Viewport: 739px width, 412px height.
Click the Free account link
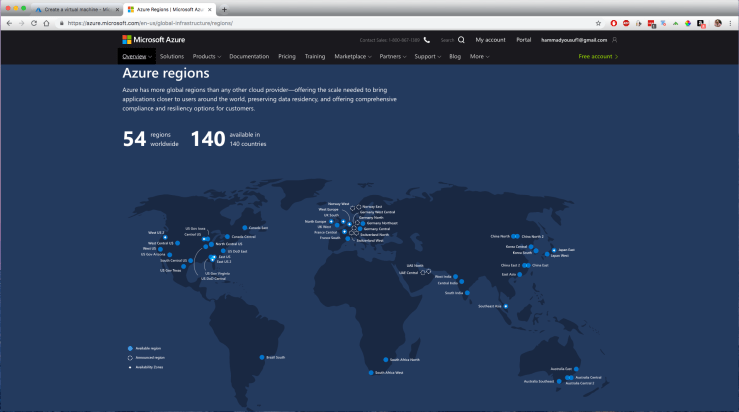[x=598, y=57]
